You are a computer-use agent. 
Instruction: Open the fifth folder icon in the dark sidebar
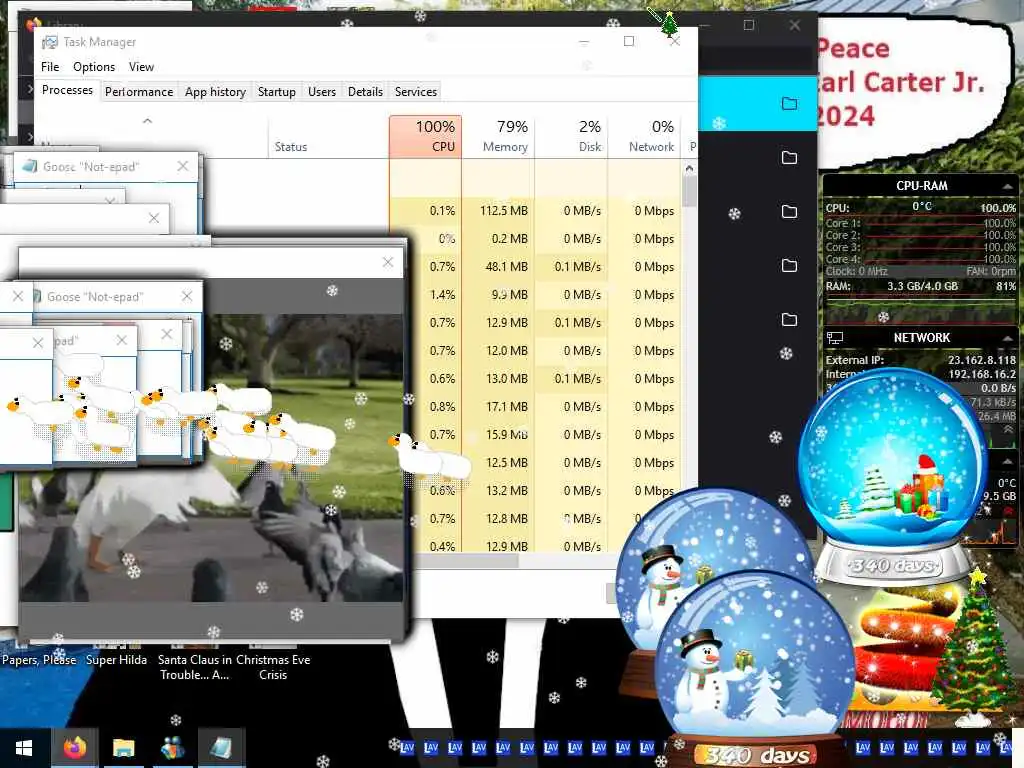pos(790,319)
